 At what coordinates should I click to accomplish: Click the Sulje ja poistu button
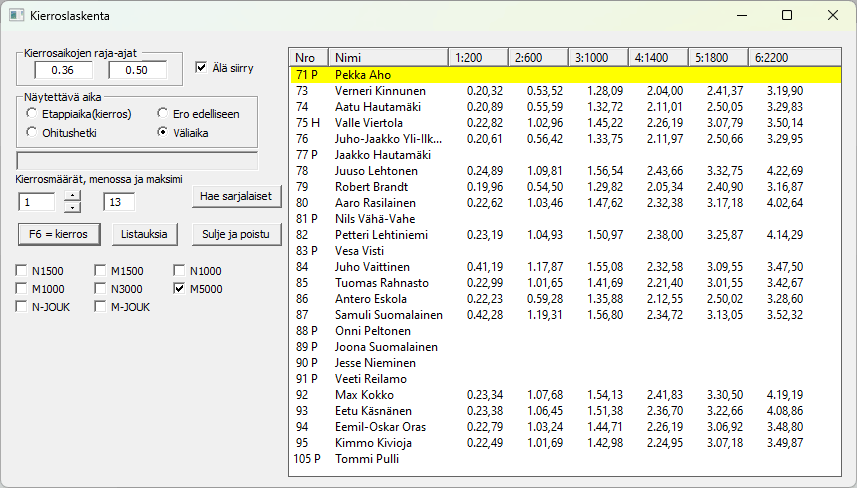click(x=231, y=234)
